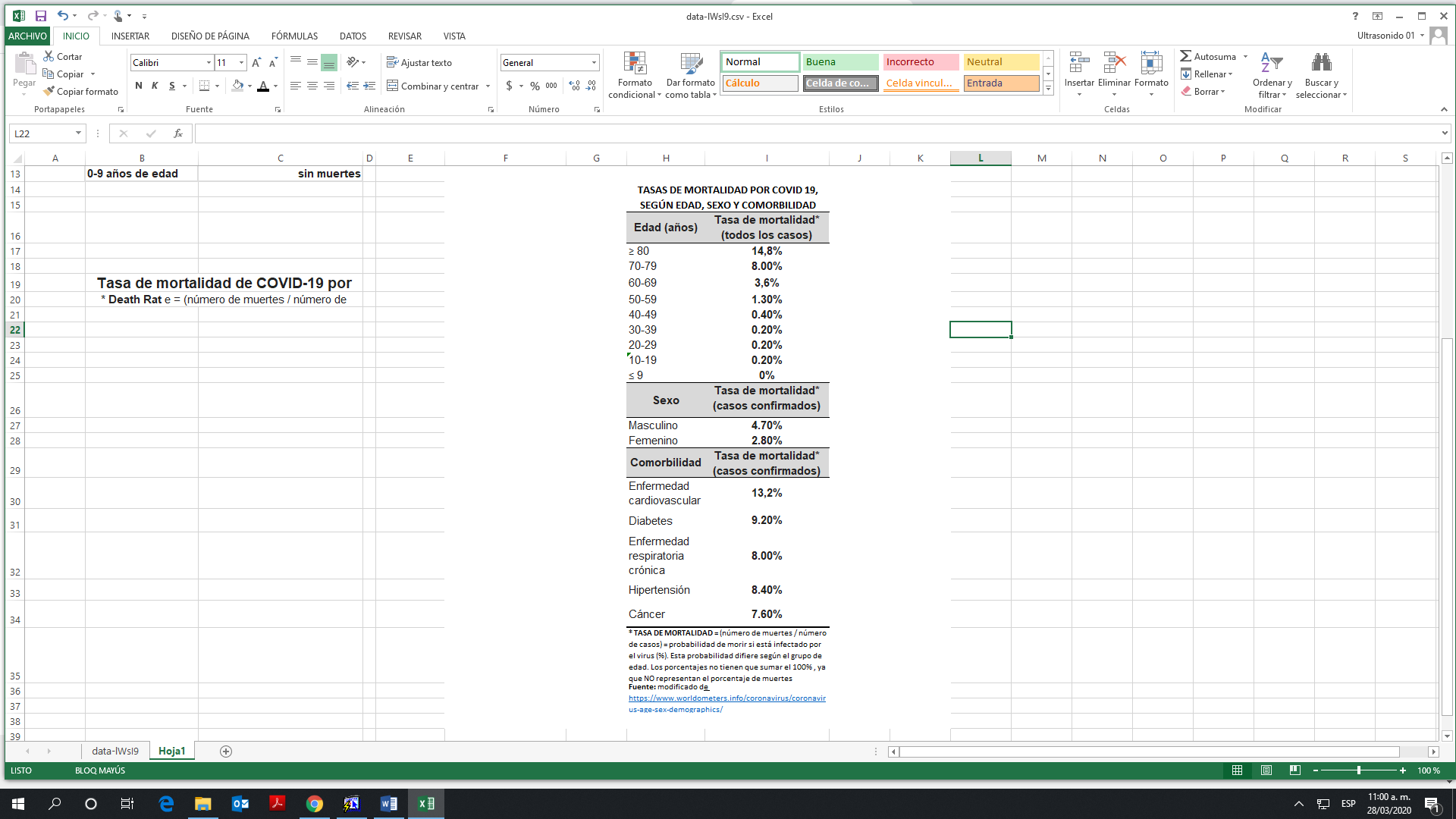
Task: Toggle underline (S) formatting
Action: [172, 86]
